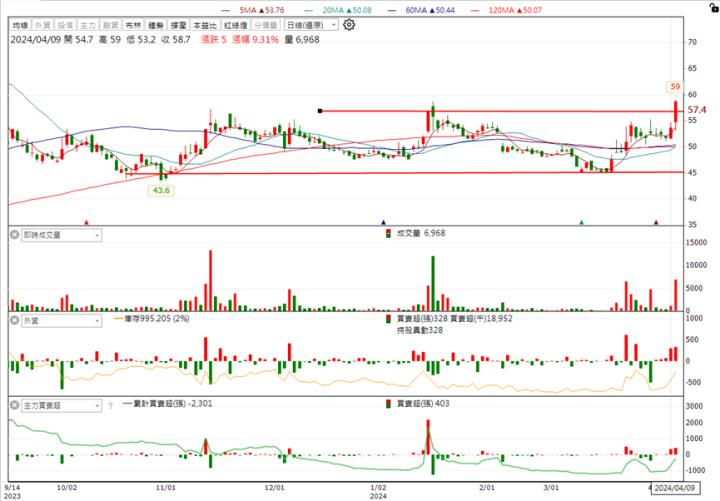The image size is (720, 501).
Task: Expand the 外資 indicator dropdown
Action: click(x=98, y=321)
